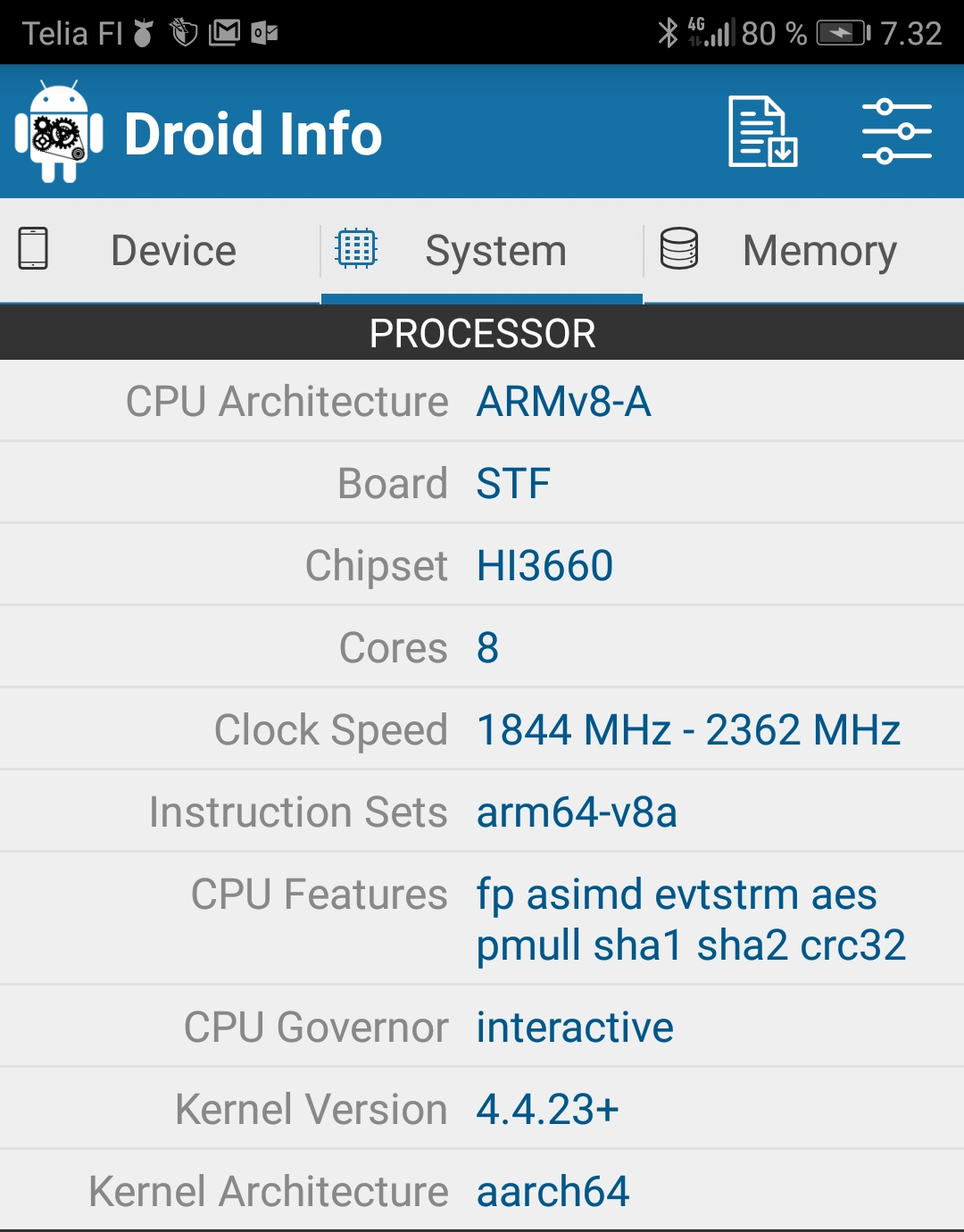Click the Clock Speed row
Image resolution: width=964 pixels, height=1232 pixels.
[x=482, y=729]
